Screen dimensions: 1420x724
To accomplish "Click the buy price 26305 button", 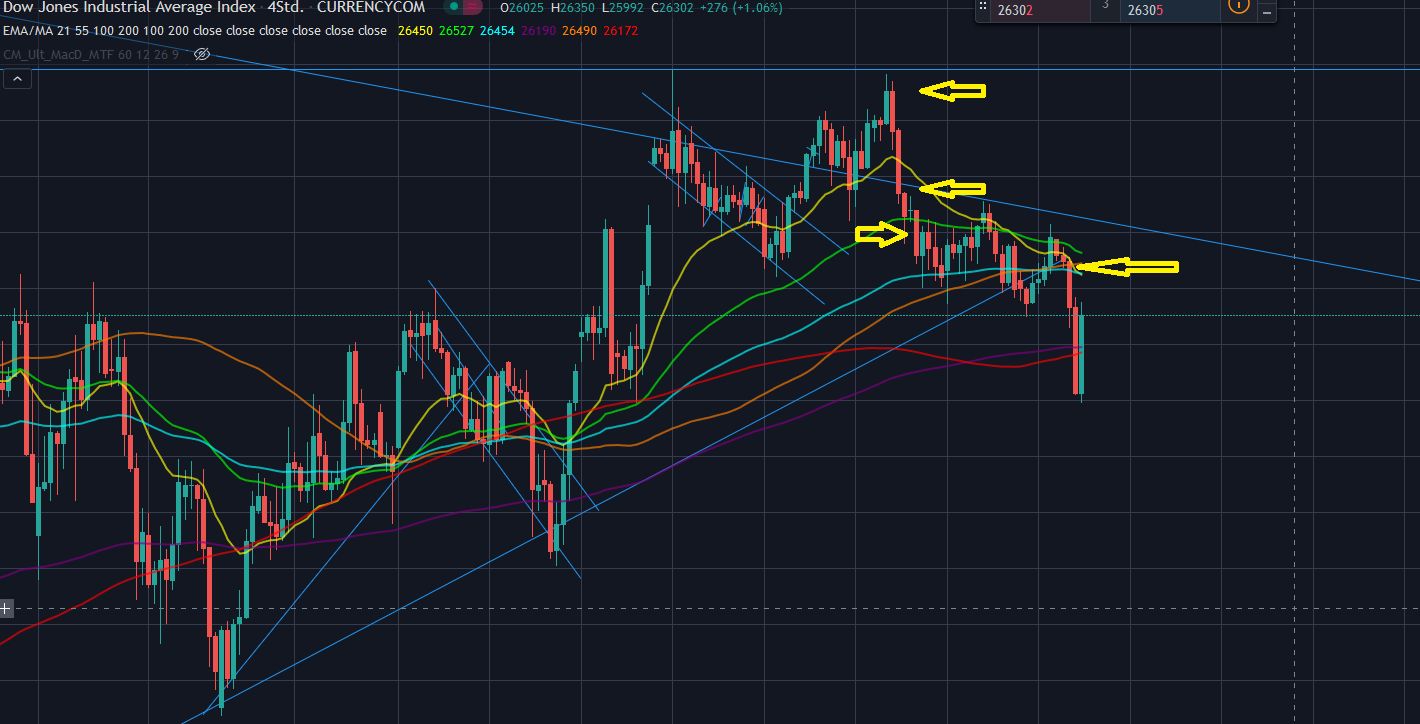I will (1170, 10).
